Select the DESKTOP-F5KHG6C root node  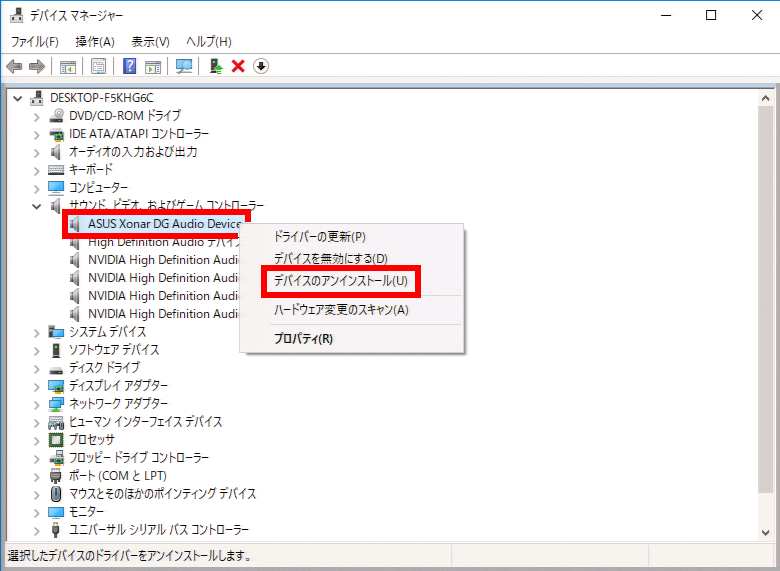(100, 98)
